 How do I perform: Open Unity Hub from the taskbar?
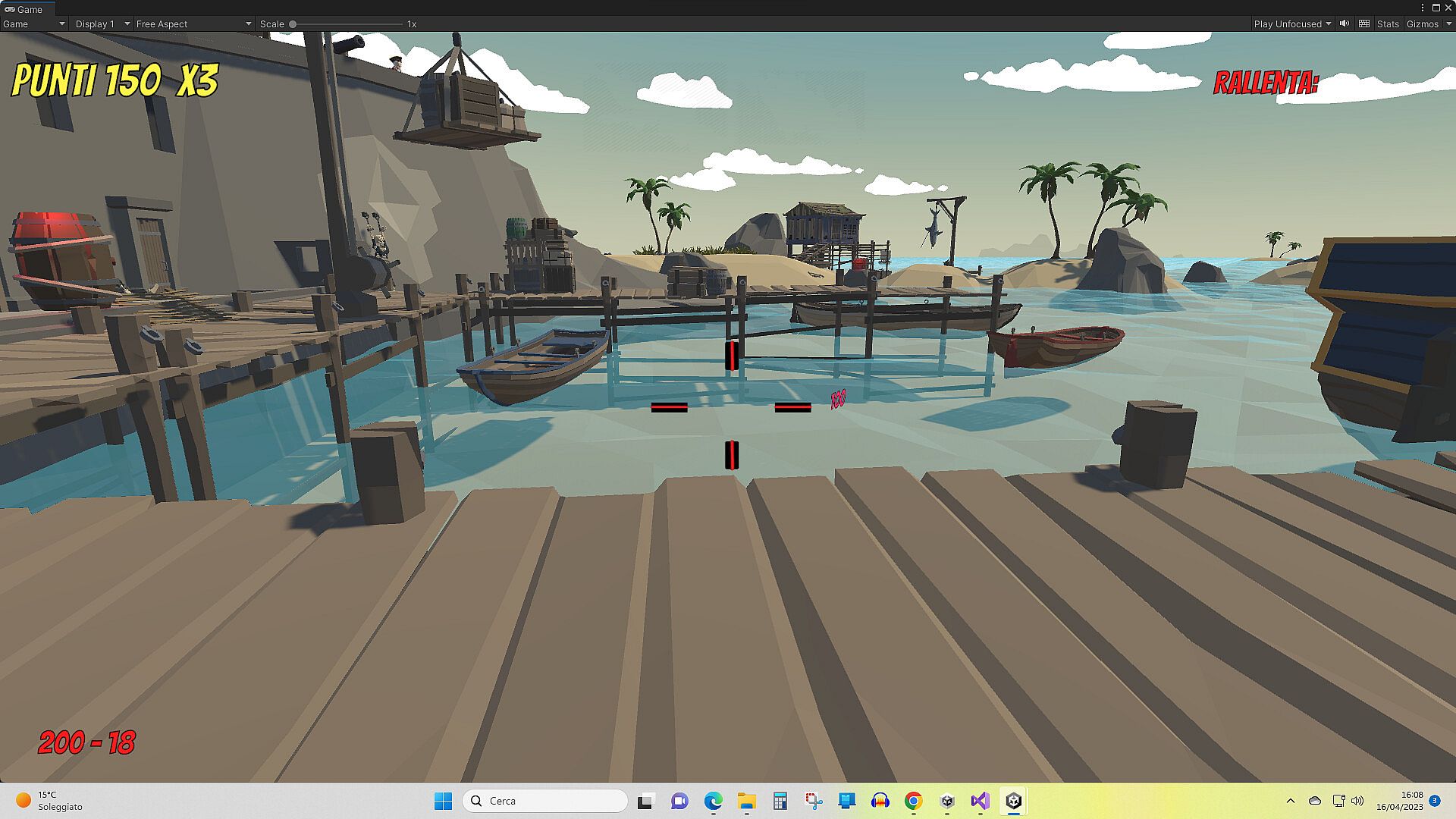coord(947,801)
